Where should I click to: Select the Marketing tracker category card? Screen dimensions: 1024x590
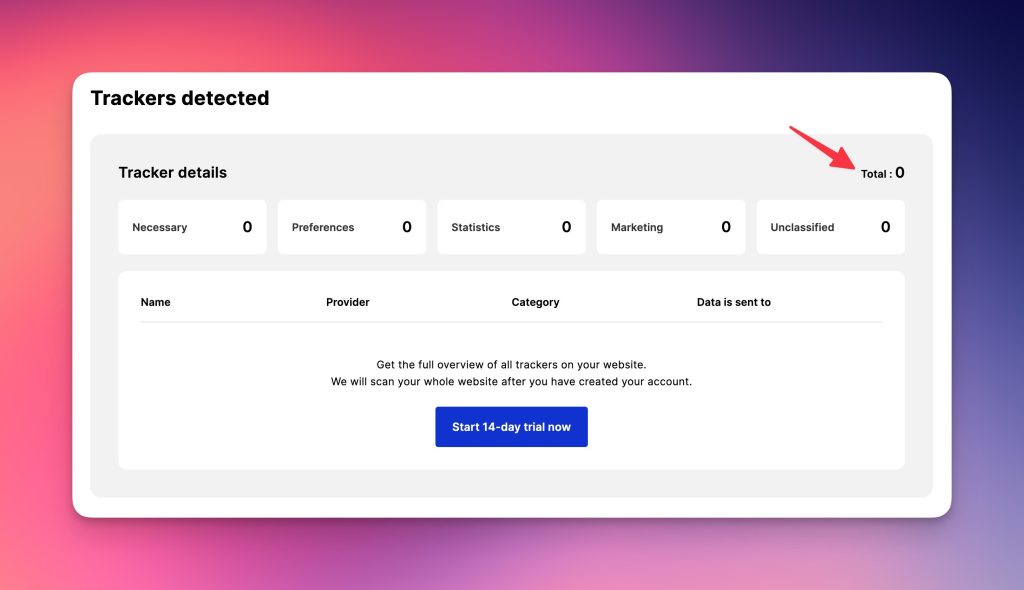[670, 227]
